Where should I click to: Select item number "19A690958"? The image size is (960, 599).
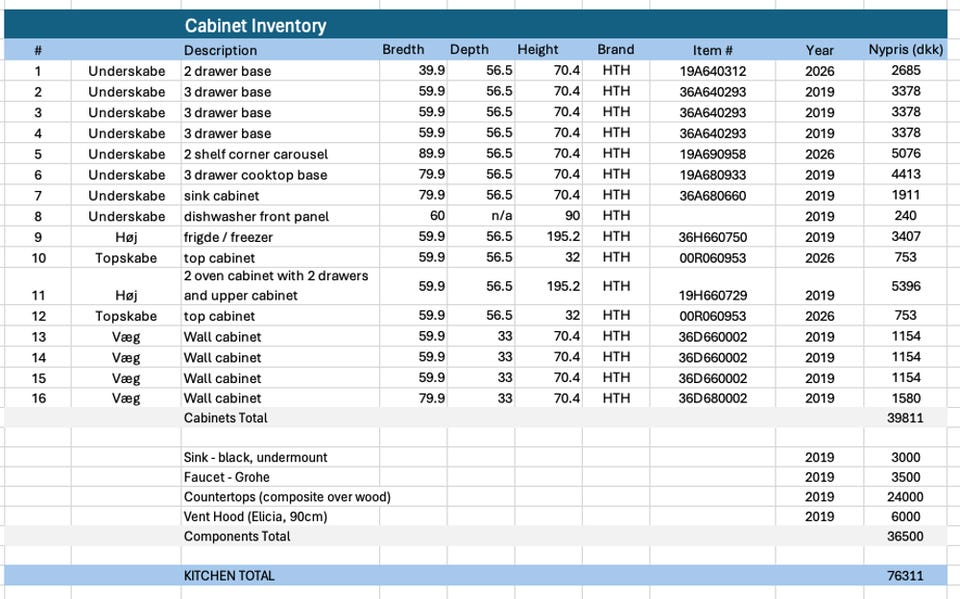(x=713, y=154)
